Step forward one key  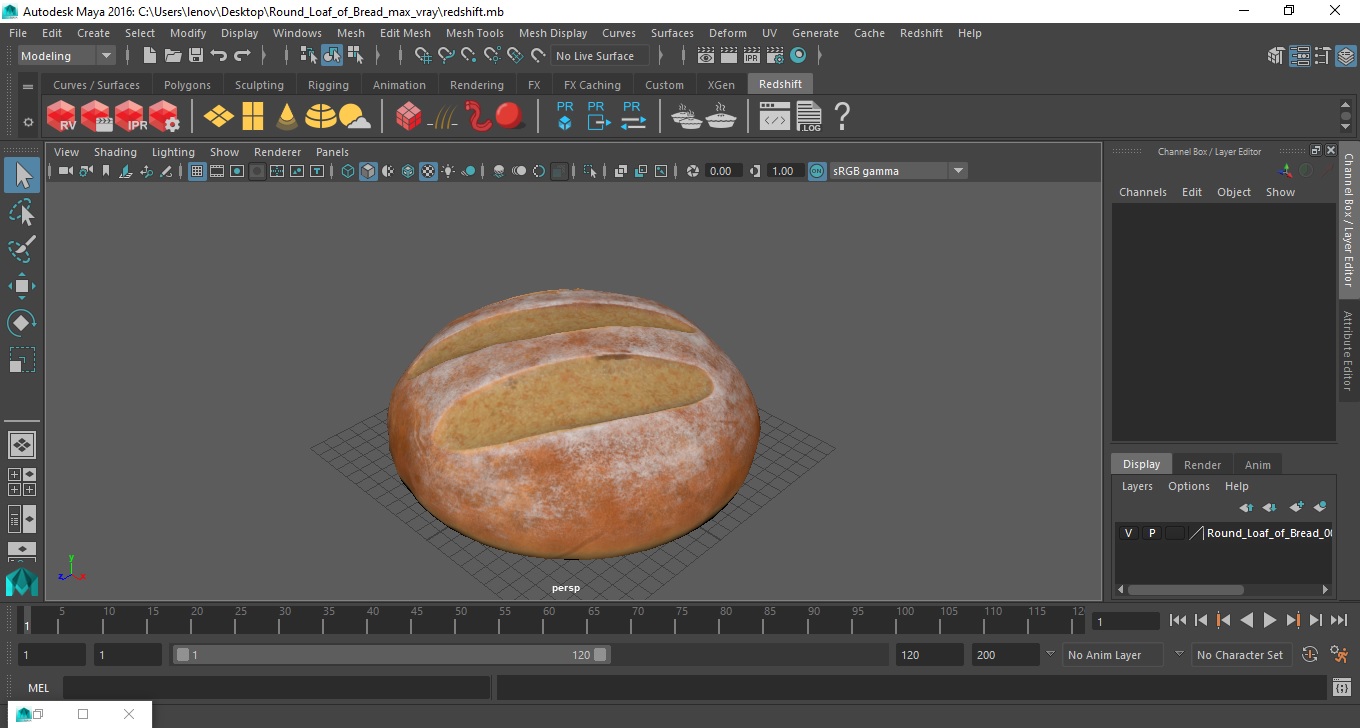(1292, 620)
